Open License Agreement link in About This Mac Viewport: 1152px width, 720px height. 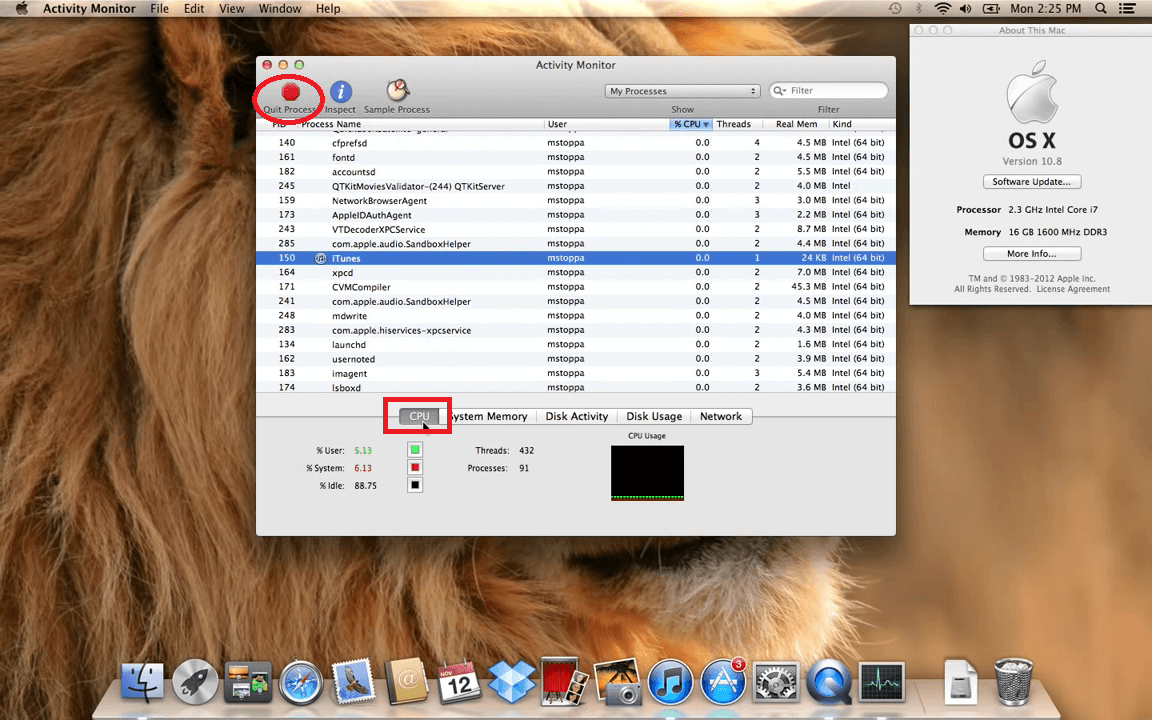(x=1073, y=289)
